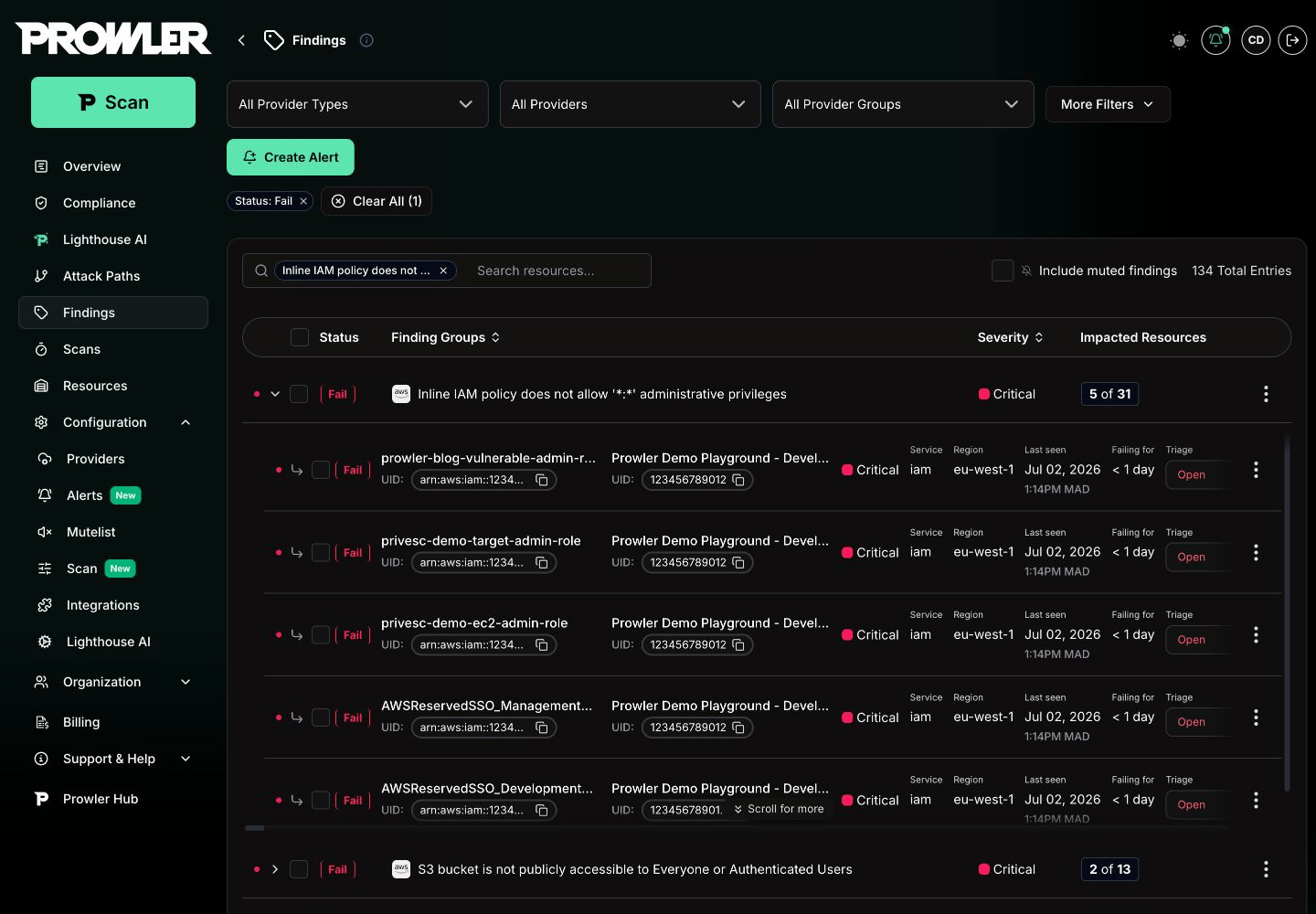This screenshot has height=914, width=1316.
Task: Enable Include muted findings checkbox
Action: (x=1003, y=271)
